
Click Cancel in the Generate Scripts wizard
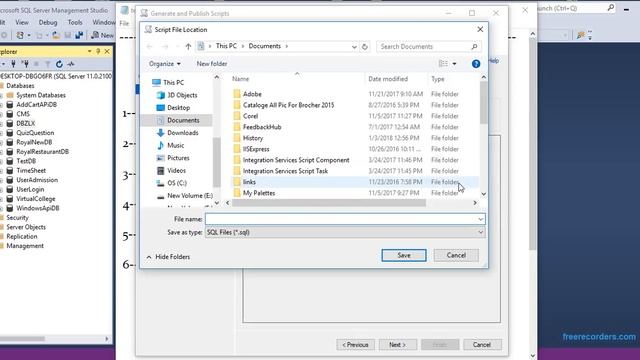[x=482, y=344]
